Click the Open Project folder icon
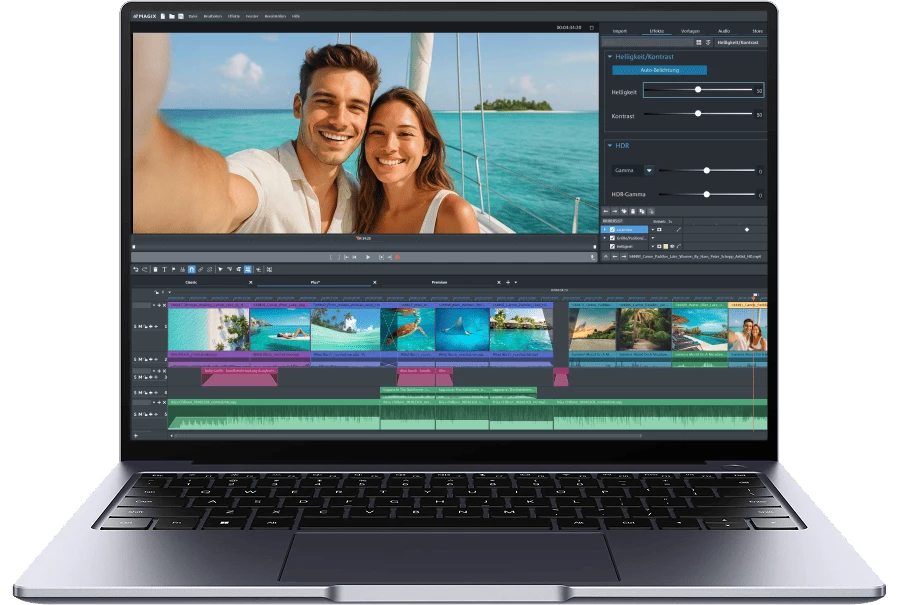Viewport: 900px width, 605px height. 171,17
